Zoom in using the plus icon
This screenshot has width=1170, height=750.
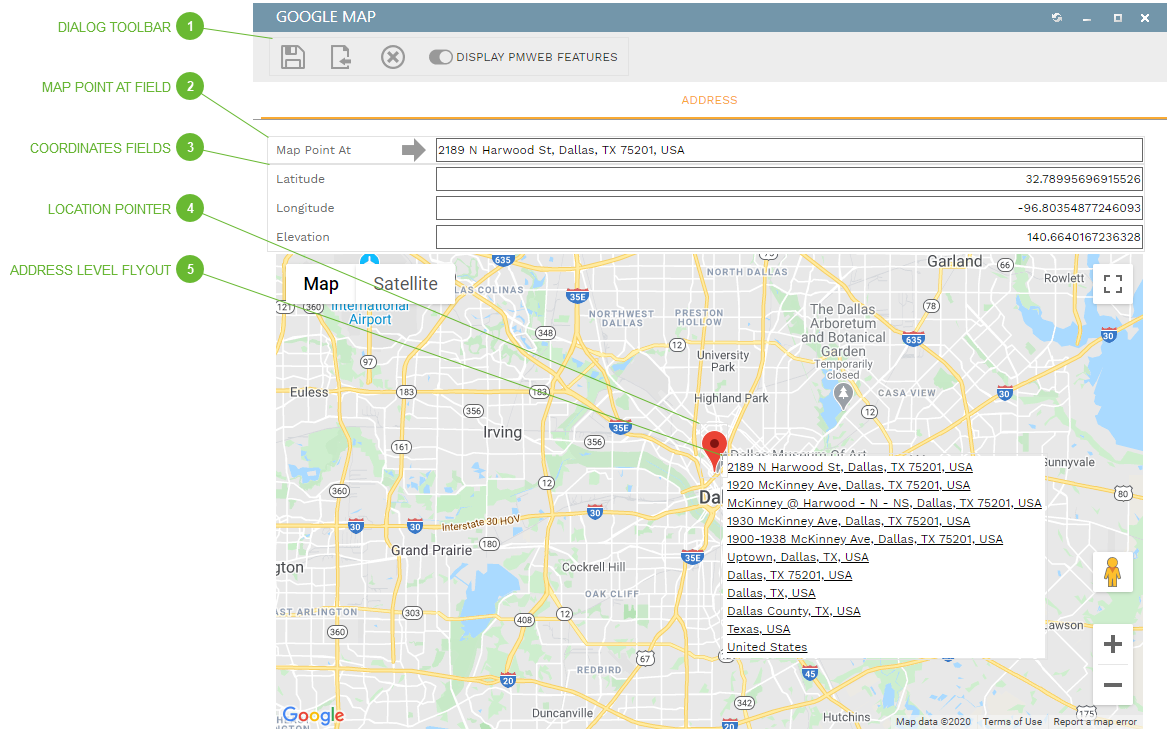coord(1112,644)
